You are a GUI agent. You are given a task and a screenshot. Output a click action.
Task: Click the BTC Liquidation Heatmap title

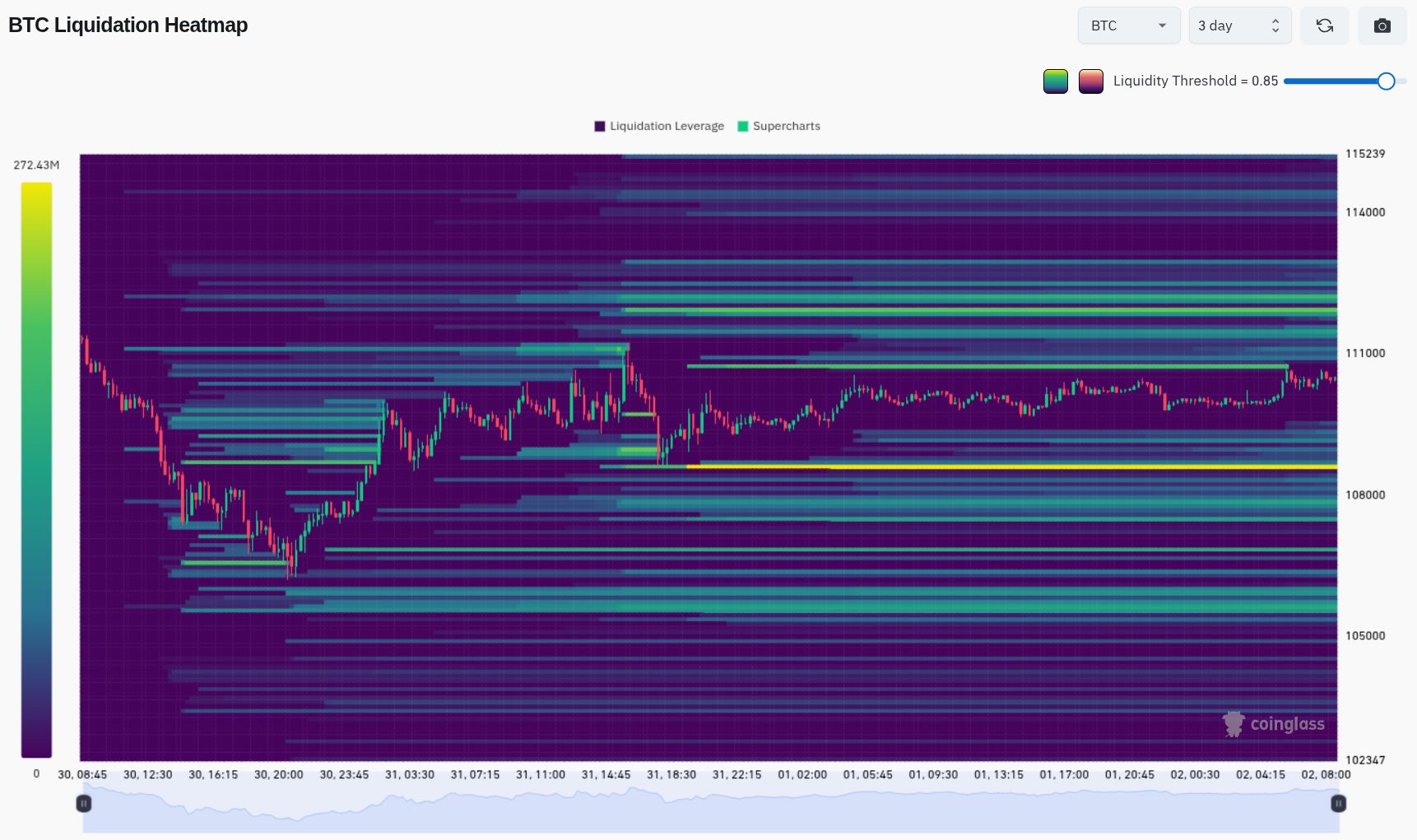click(x=128, y=25)
